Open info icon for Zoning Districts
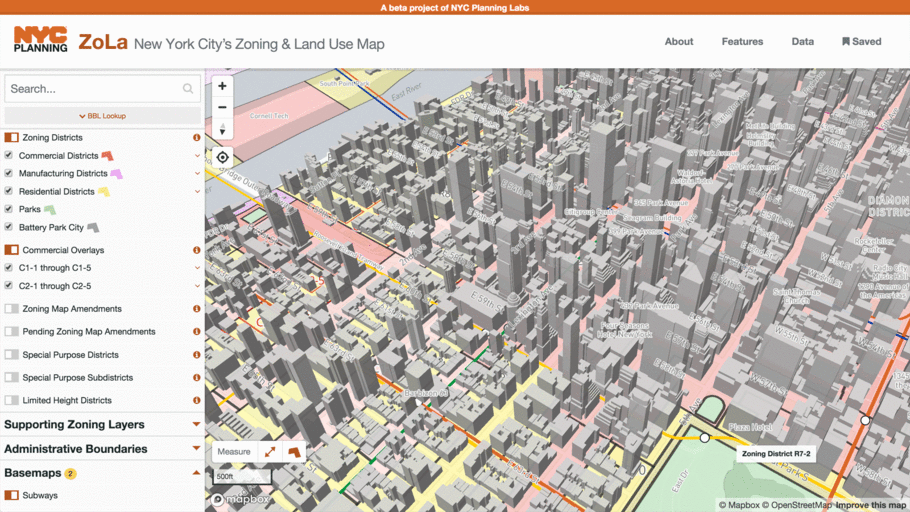 click(x=197, y=138)
